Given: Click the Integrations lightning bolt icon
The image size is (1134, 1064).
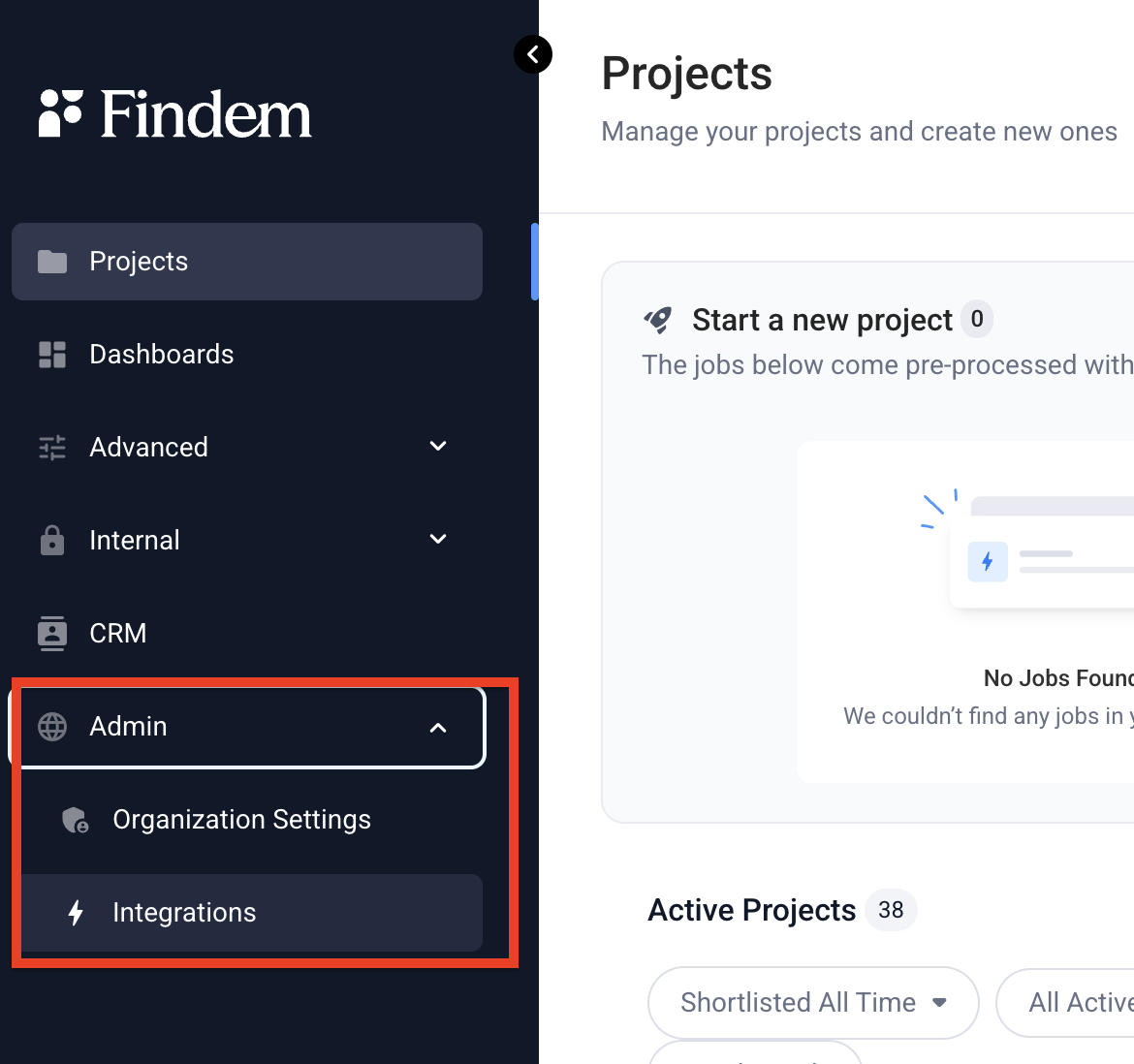Looking at the screenshot, I should click(x=76, y=912).
